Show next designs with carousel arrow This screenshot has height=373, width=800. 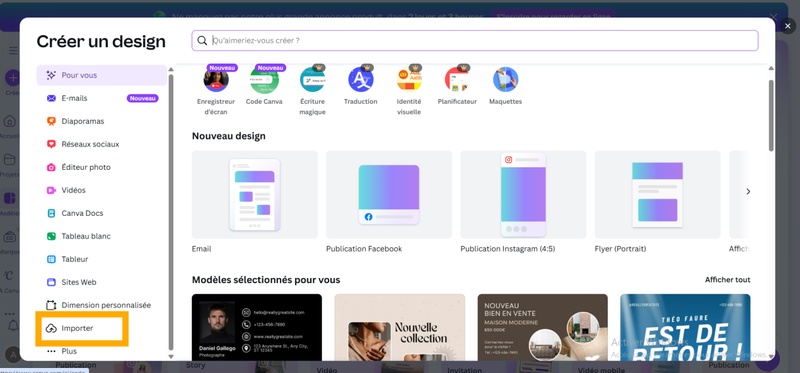click(x=748, y=192)
